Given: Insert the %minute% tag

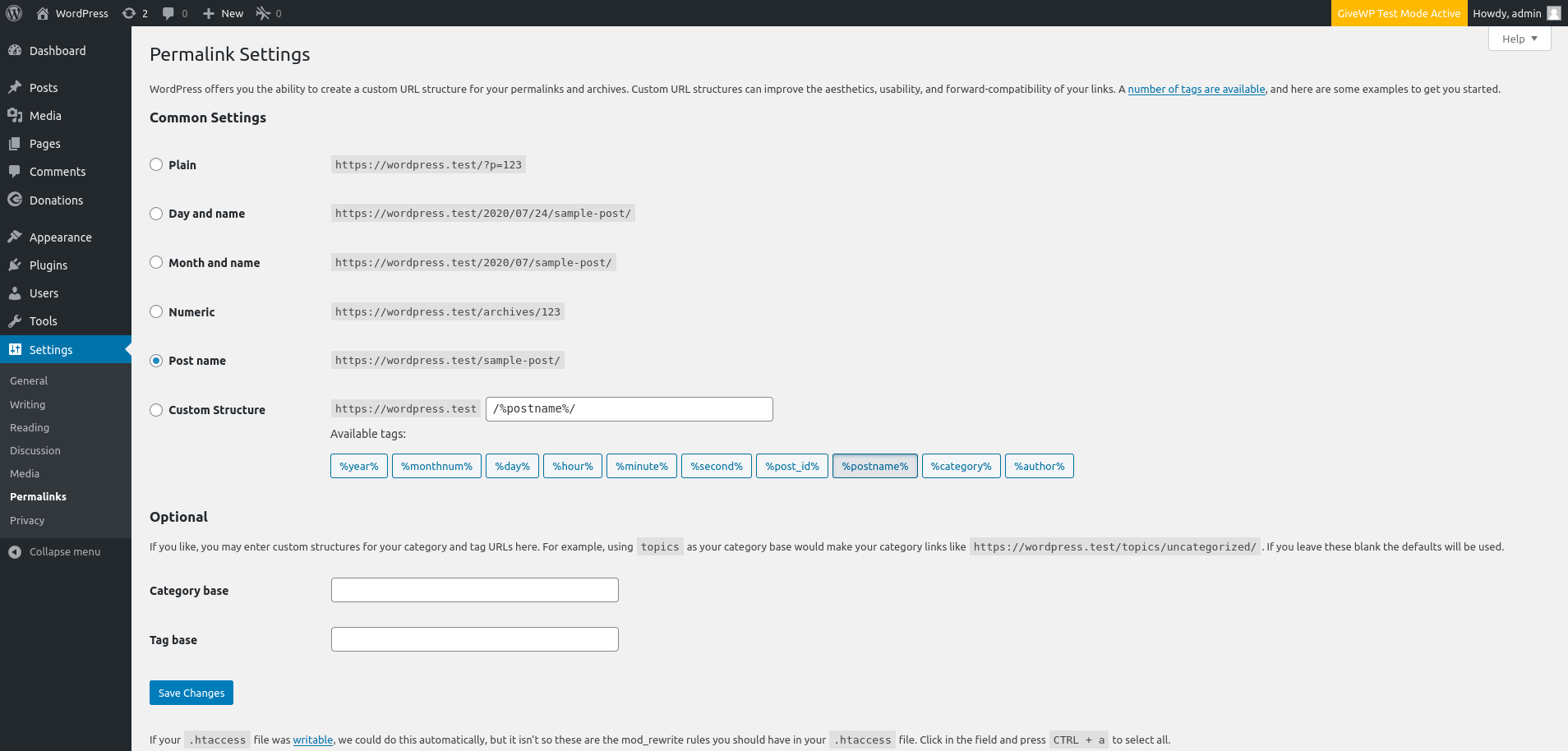Looking at the screenshot, I should point(642,466).
